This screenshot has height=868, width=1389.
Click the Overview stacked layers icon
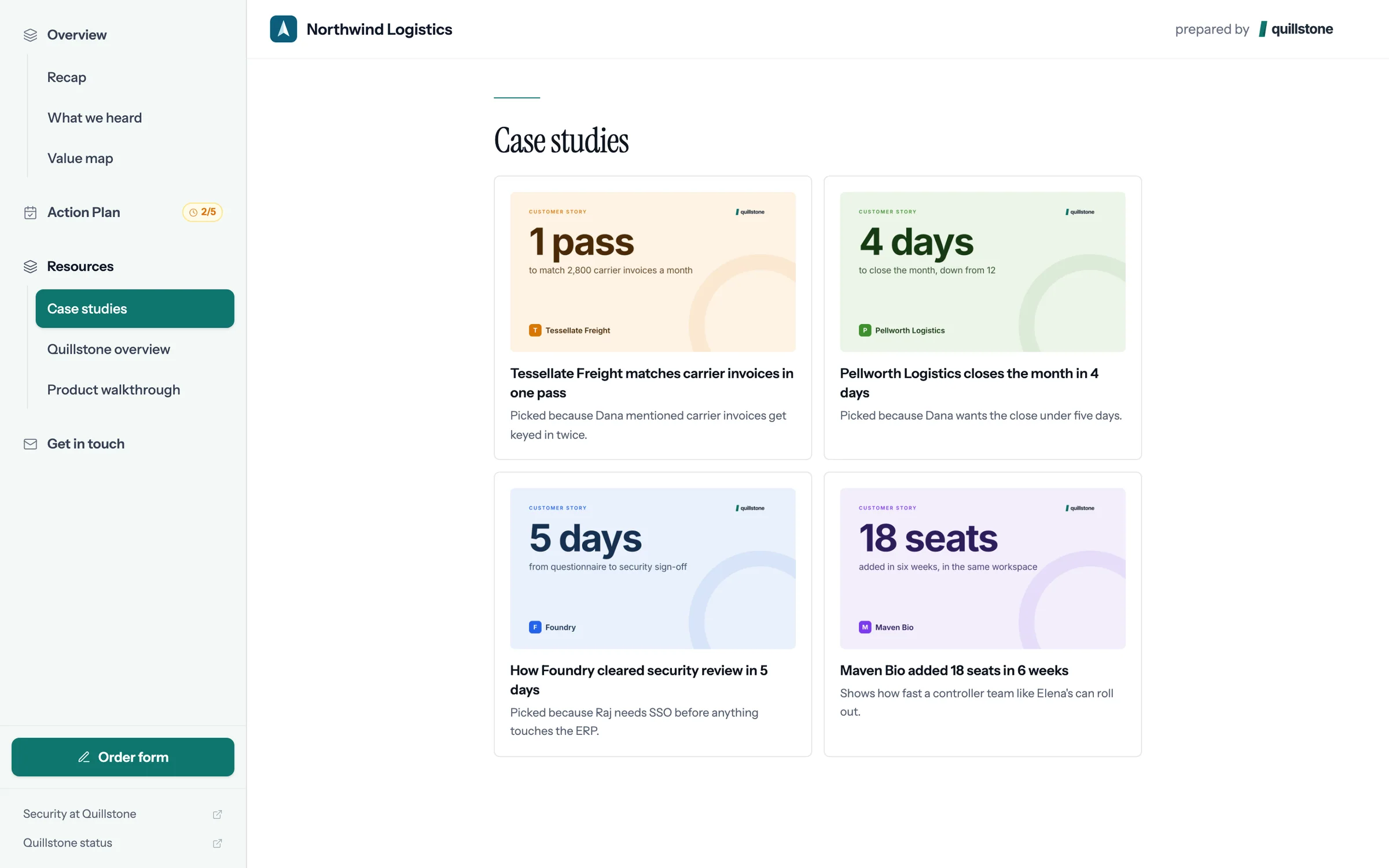click(30, 35)
